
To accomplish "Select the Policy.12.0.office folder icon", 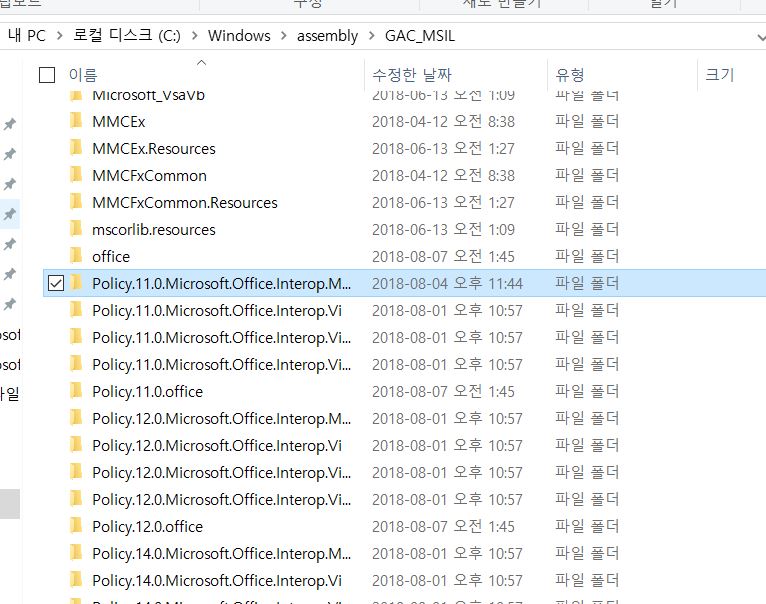I will (76, 526).
